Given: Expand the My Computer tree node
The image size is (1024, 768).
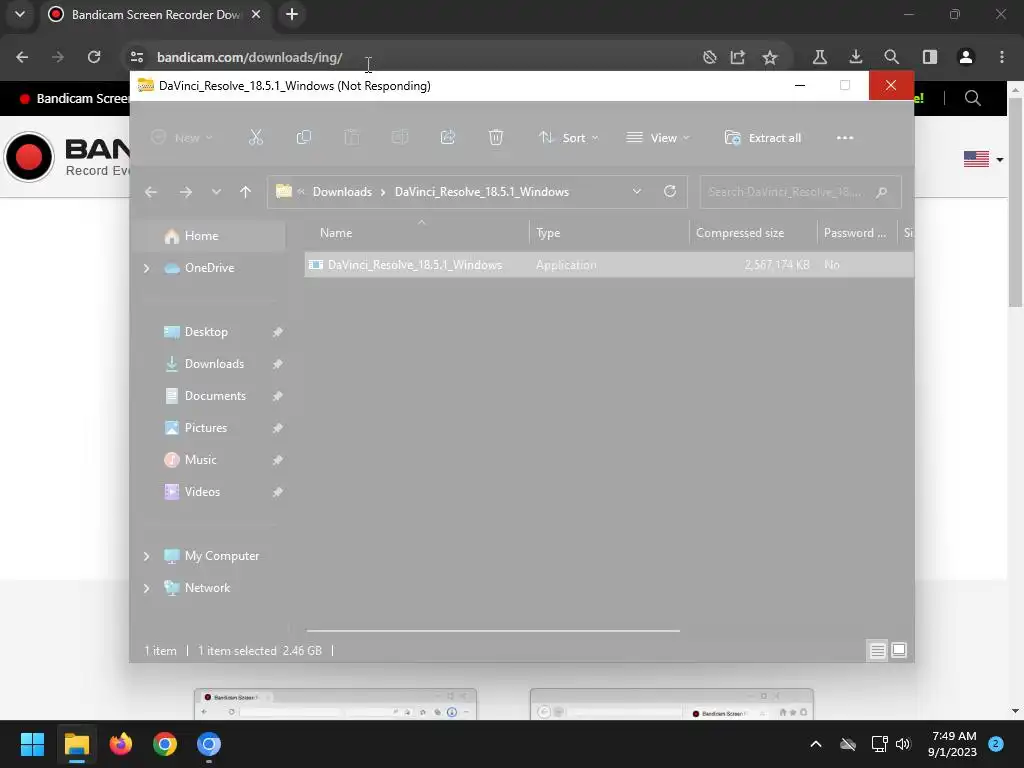Looking at the screenshot, I should coord(147,556).
